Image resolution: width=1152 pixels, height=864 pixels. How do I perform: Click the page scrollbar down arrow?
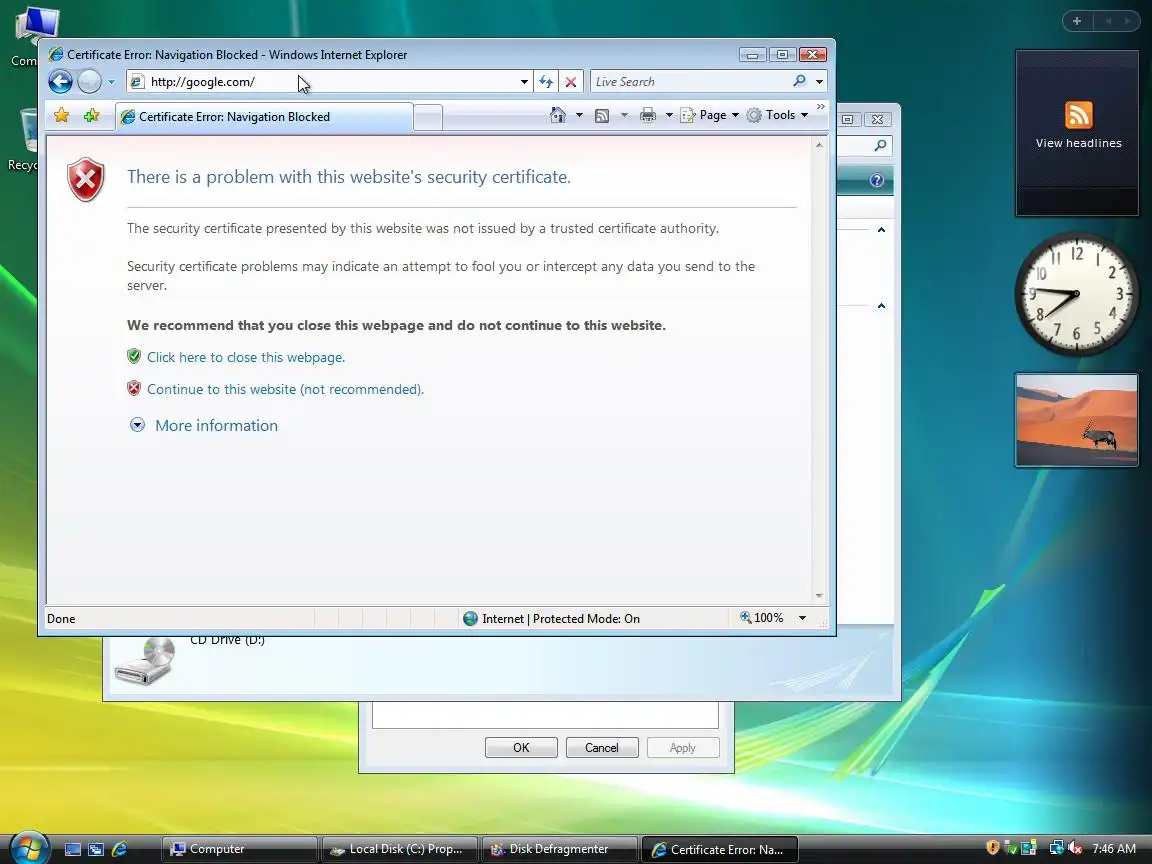819,596
